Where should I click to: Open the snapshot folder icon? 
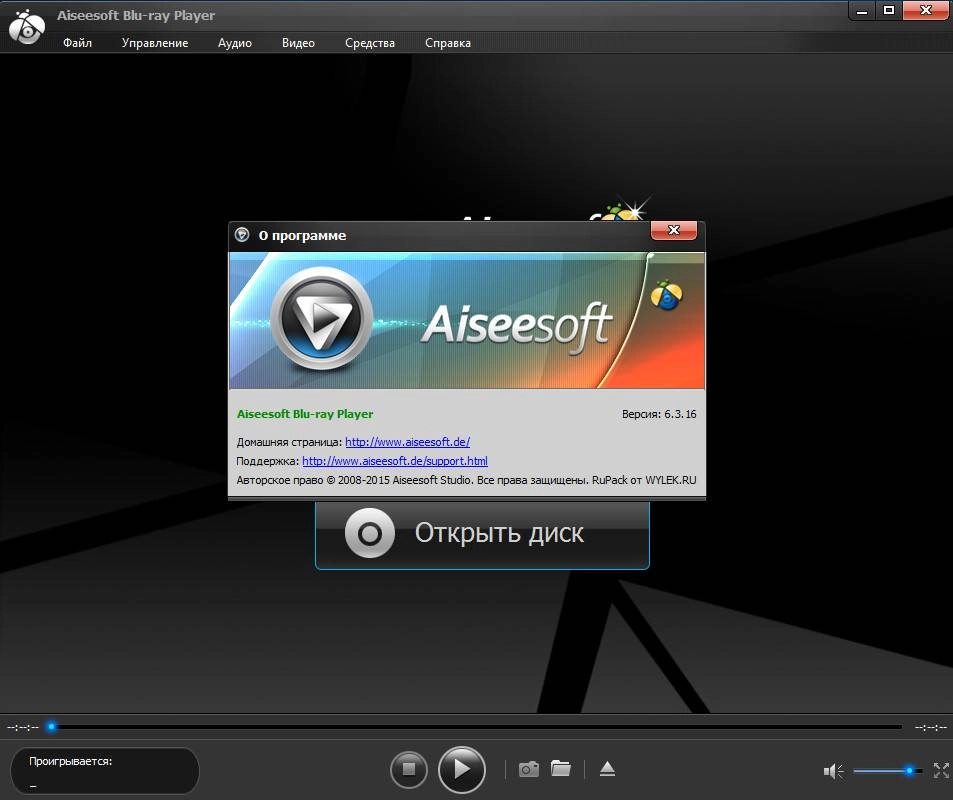pyautogui.click(x=560, y=768)
